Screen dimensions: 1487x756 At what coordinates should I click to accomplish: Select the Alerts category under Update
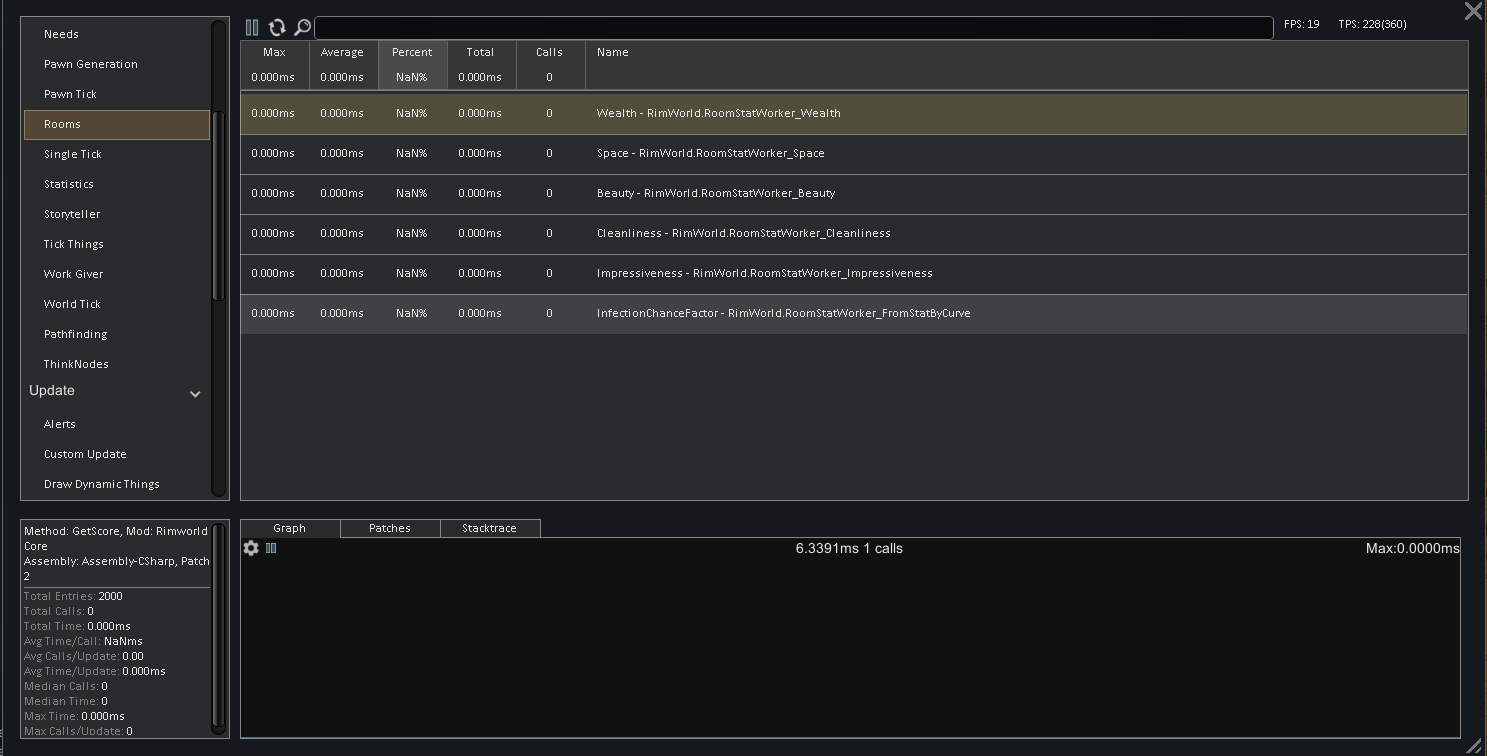coord(117,424)
